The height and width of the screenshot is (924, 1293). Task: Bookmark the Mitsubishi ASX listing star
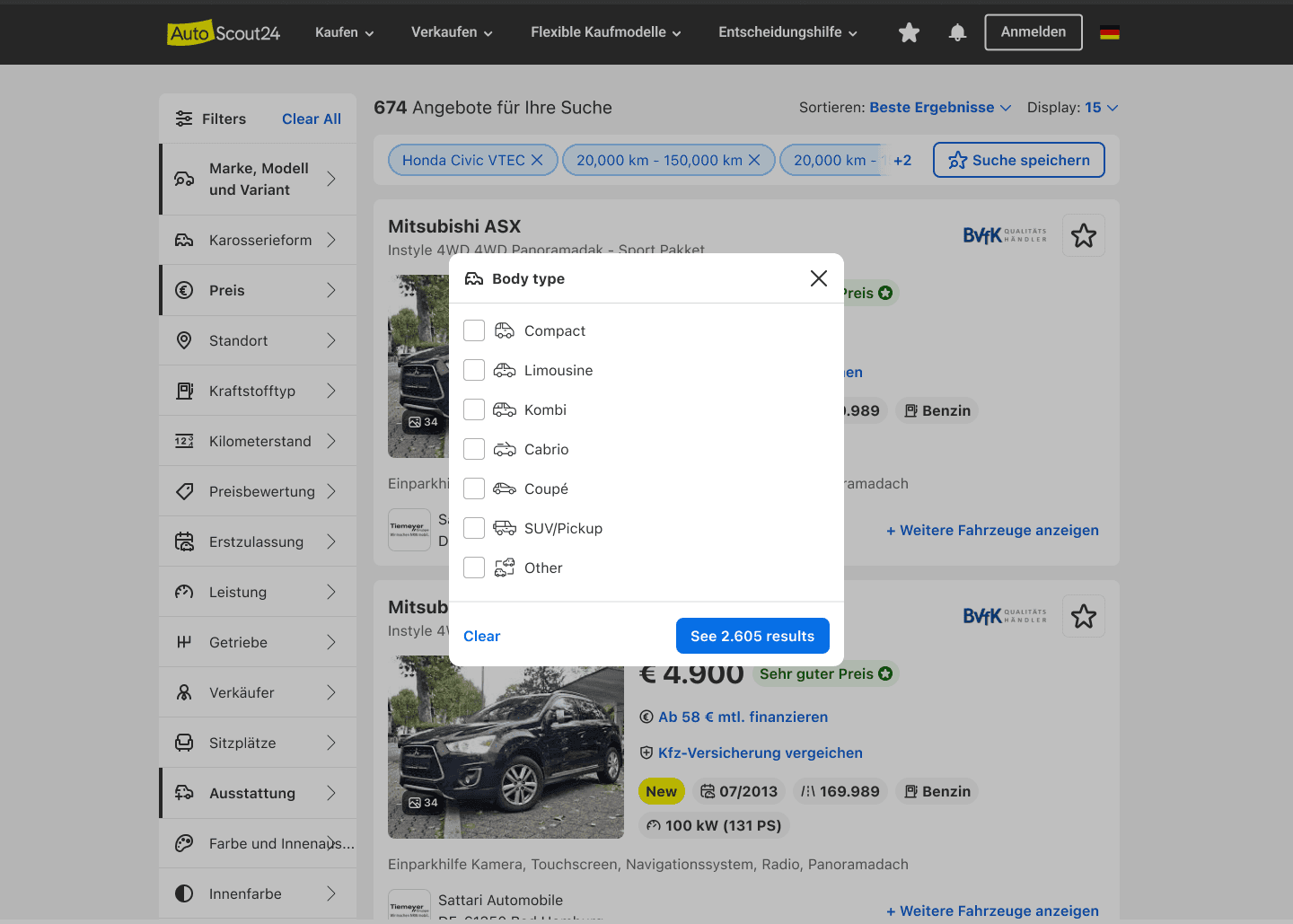(x=1083, y=234)
